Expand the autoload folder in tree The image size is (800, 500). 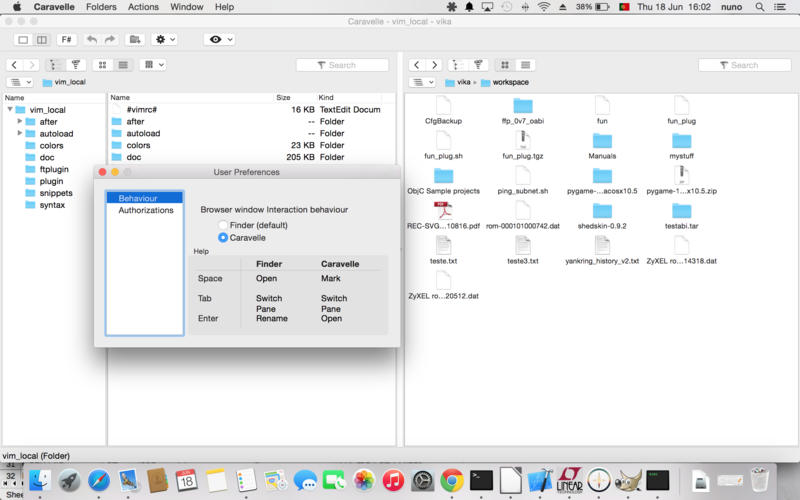[x=20, y=133]
